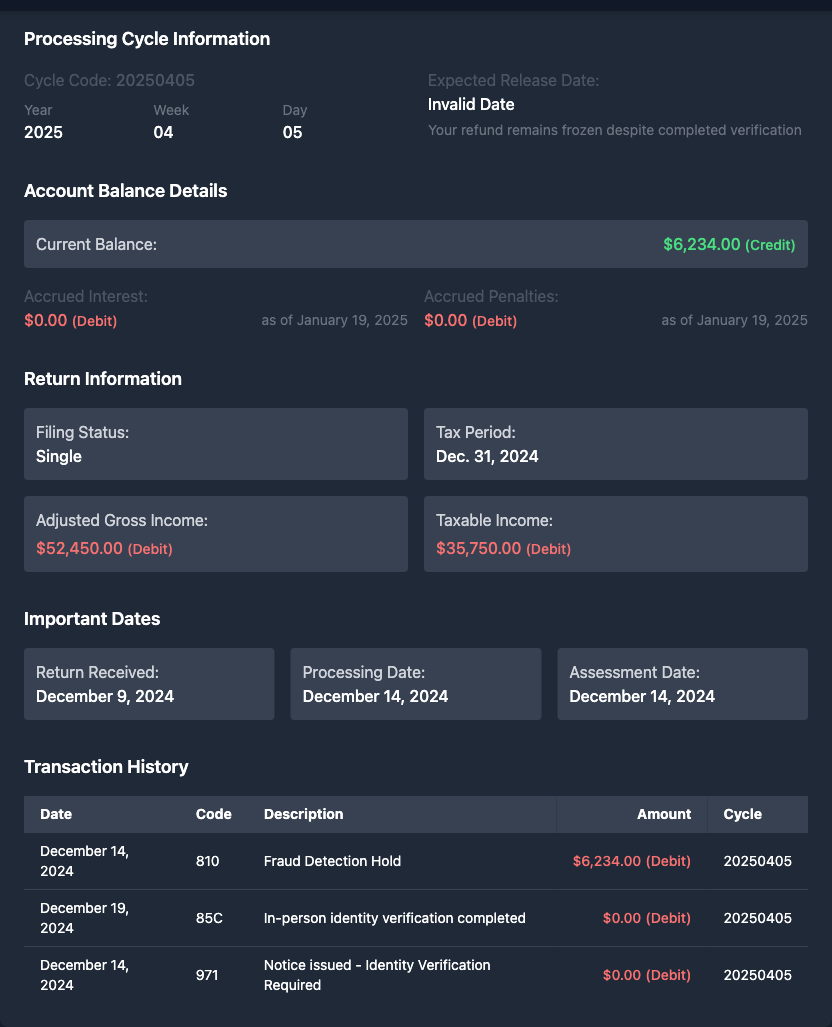
Task: Click the Code column header
Action: tap(213, 814)
